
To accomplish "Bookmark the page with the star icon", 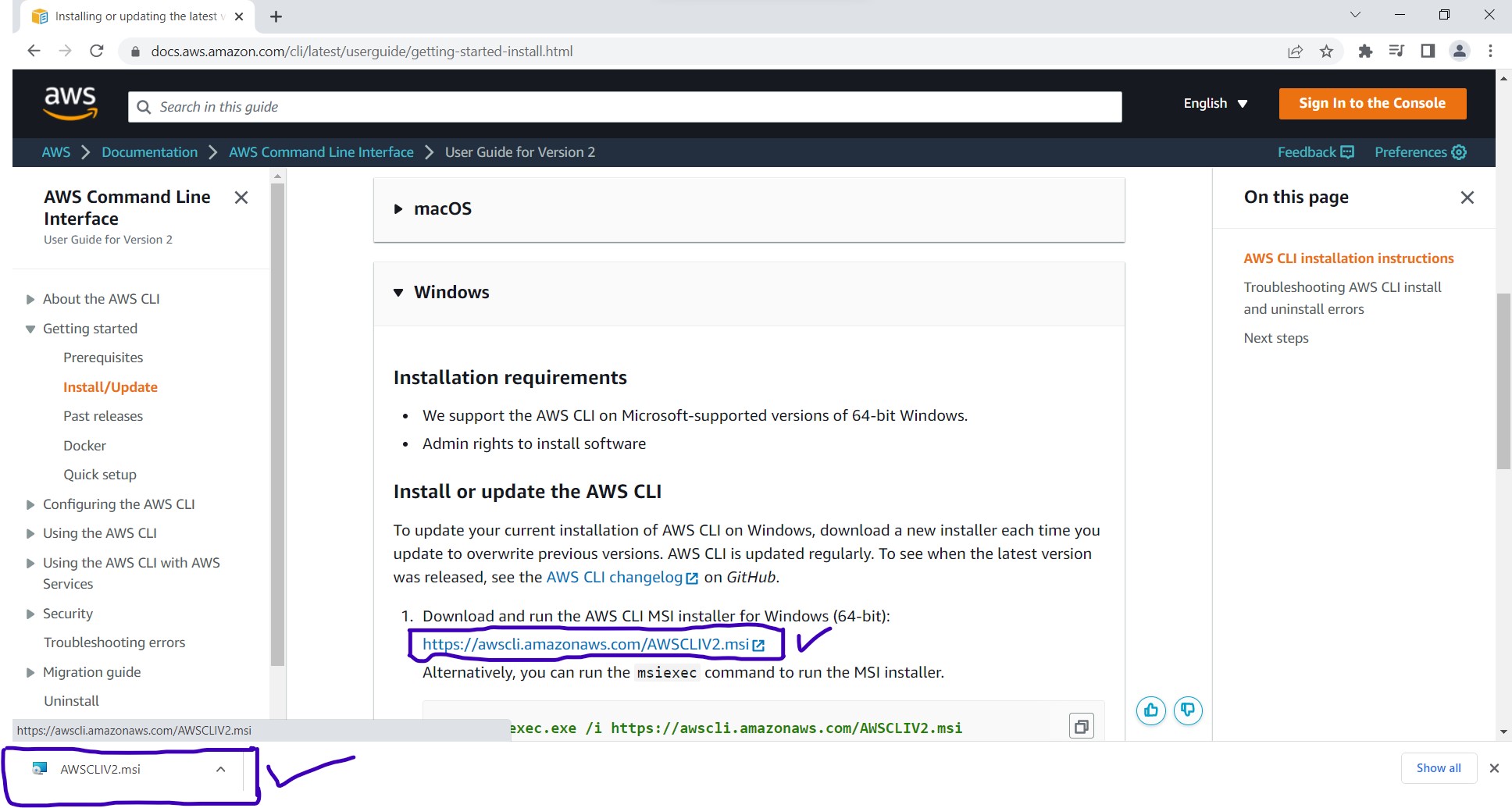I will tap(1326, 51).
